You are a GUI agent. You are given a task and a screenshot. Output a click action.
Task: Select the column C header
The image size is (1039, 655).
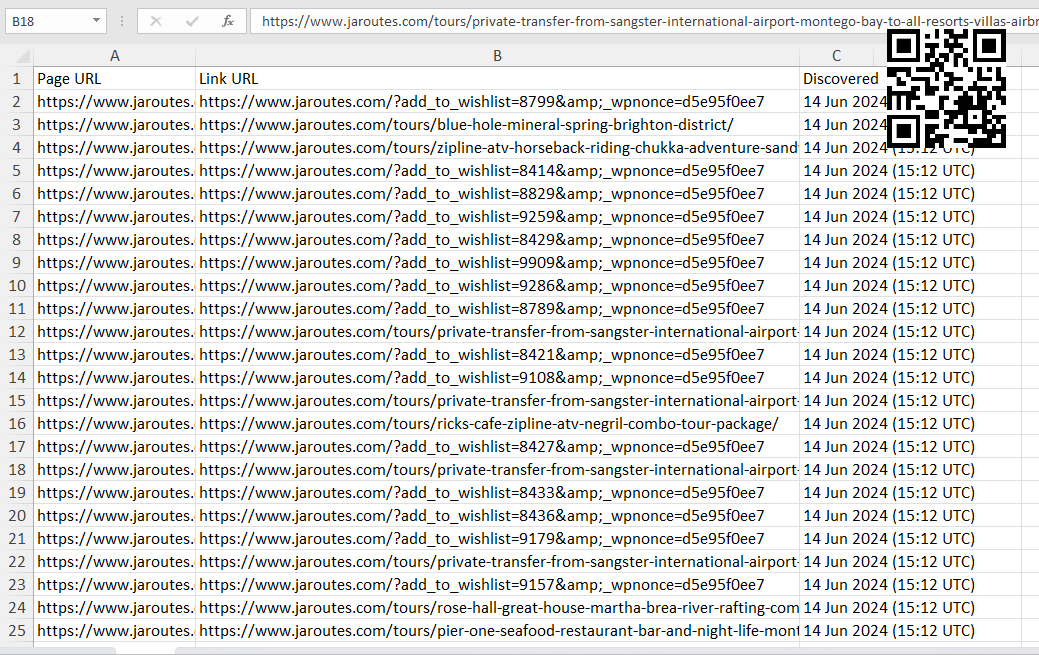[x=836, y=56]
